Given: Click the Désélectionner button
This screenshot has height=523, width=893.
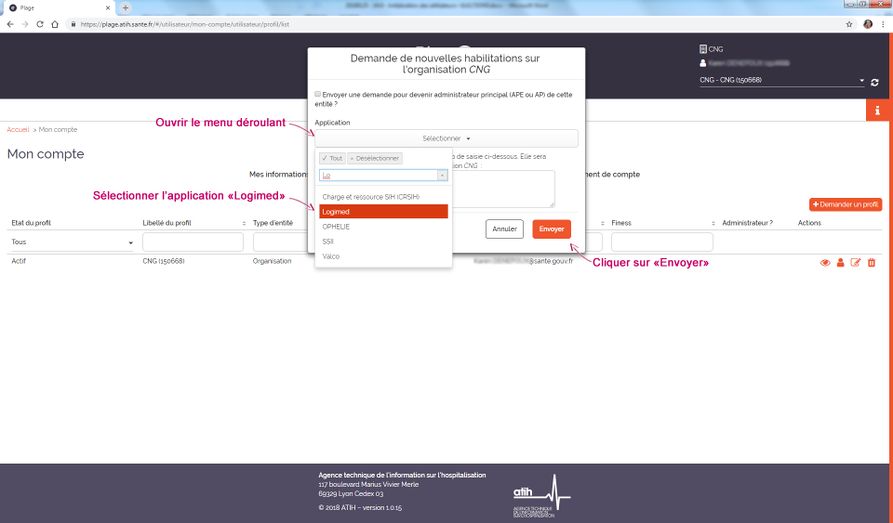Looking at the screenshot, I should [374, 158].
